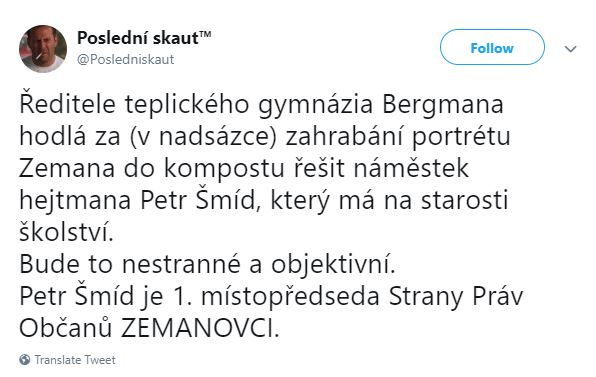596x377 pixels.
Task: Translate the tweet via Translate Tweet link
Action: coord(75,360)
